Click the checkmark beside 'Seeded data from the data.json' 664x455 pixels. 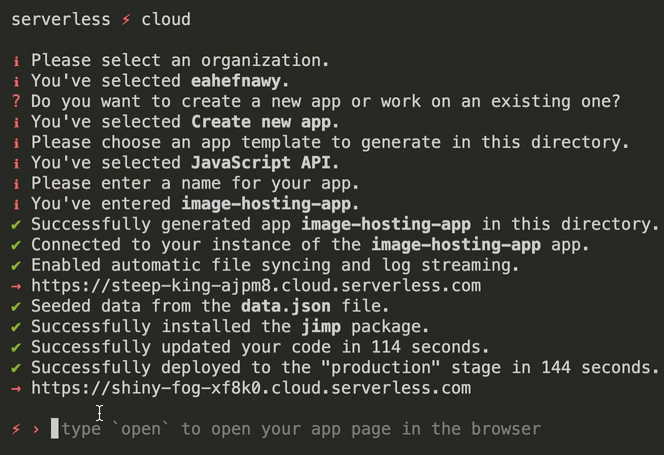click(16, 306)
